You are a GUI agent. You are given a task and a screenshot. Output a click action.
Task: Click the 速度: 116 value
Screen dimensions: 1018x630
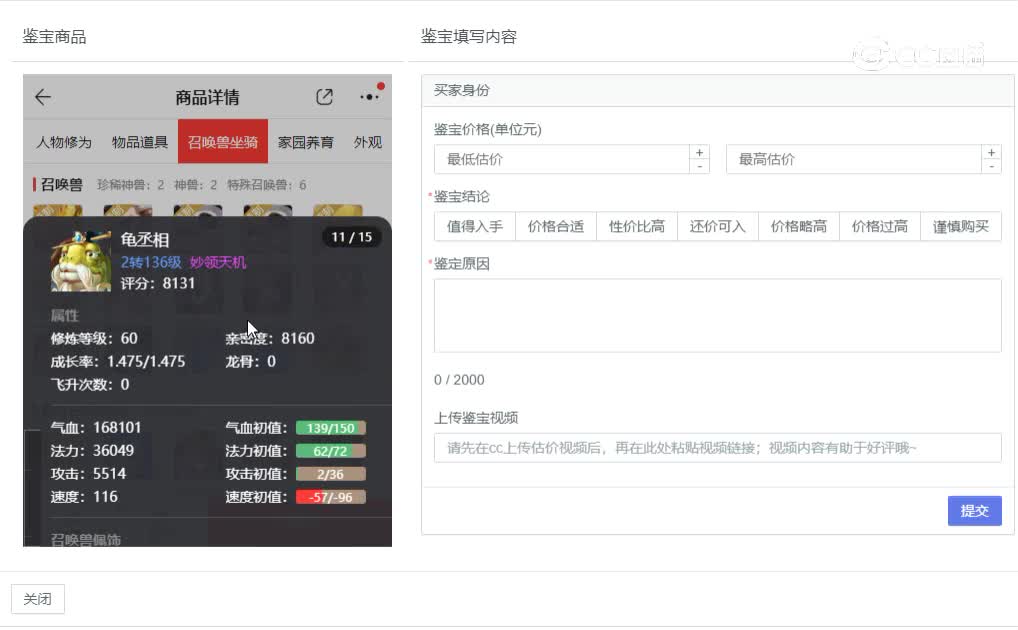(x=84, y=497)
